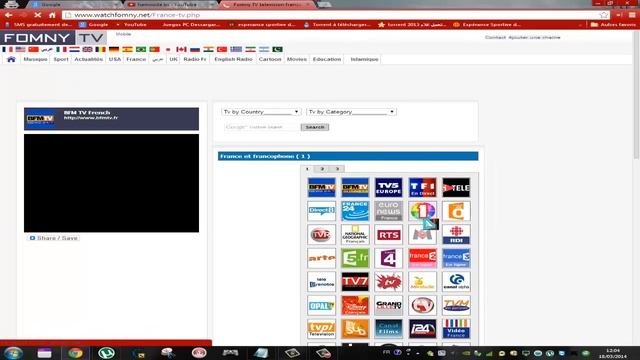This screenshot has height=360, width=640.
Task: Click the black video player area
Action: click(x=111, y=183)
